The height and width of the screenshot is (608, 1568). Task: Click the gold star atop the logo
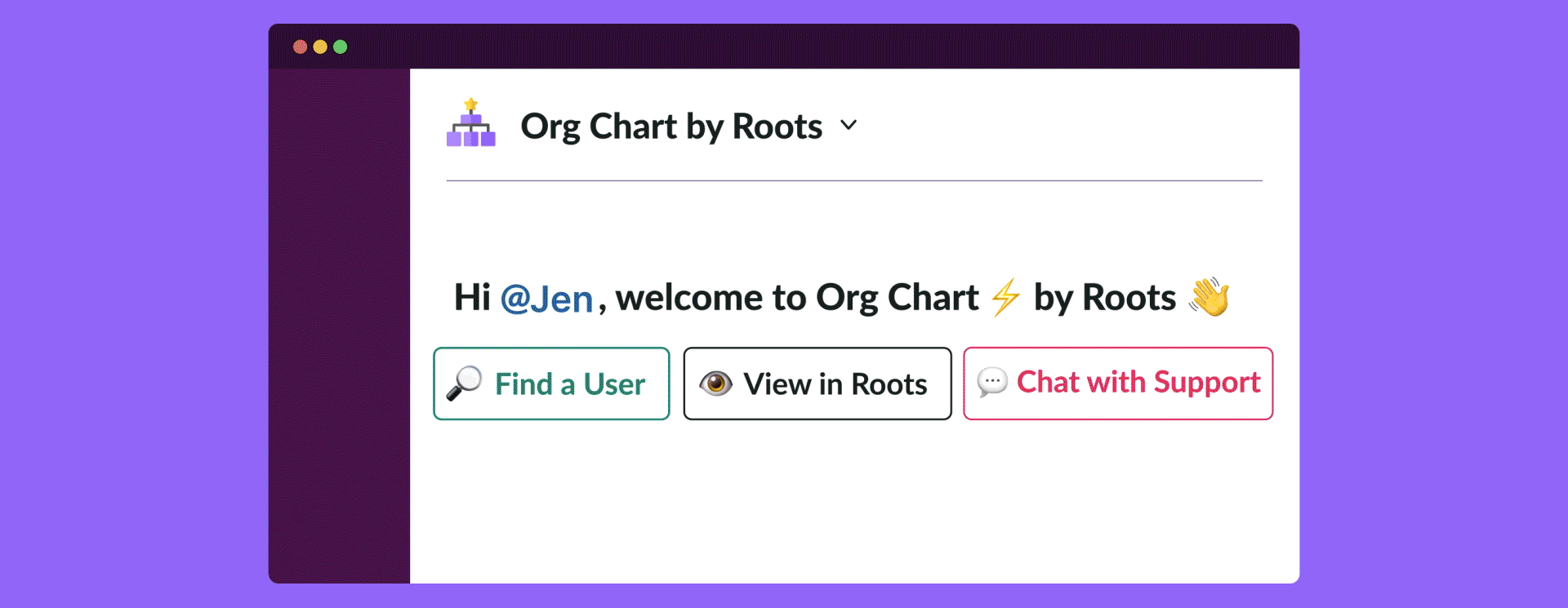click(471, 104)
